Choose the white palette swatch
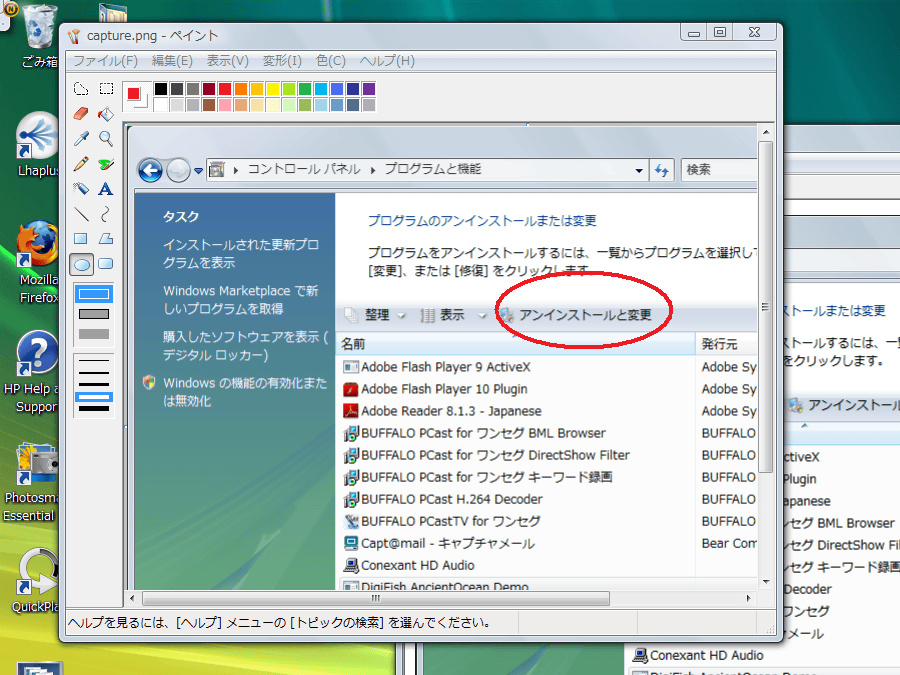The image size is (900, 675). [x=161, y=104]
